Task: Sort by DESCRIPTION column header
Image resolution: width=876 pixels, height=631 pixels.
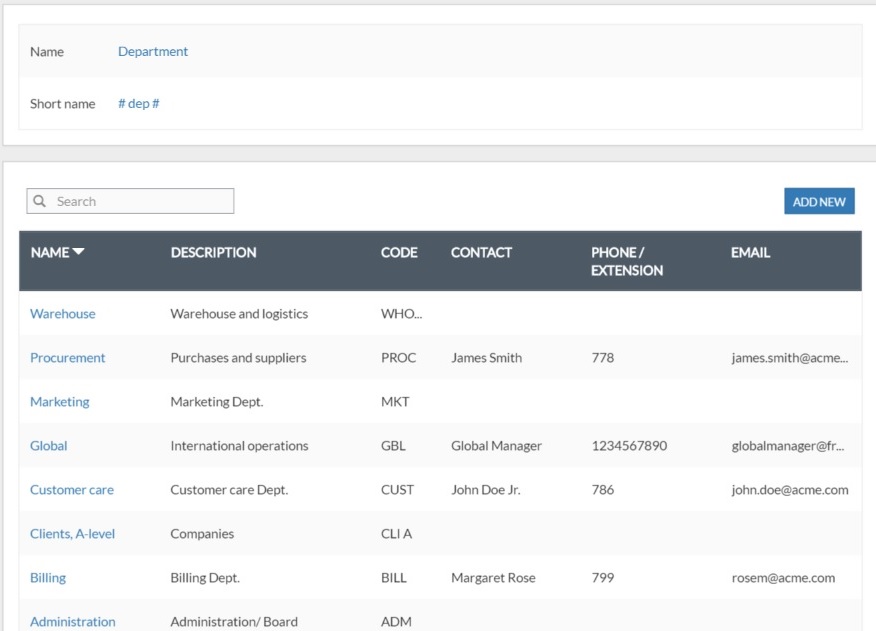Action: coord(213,253)
